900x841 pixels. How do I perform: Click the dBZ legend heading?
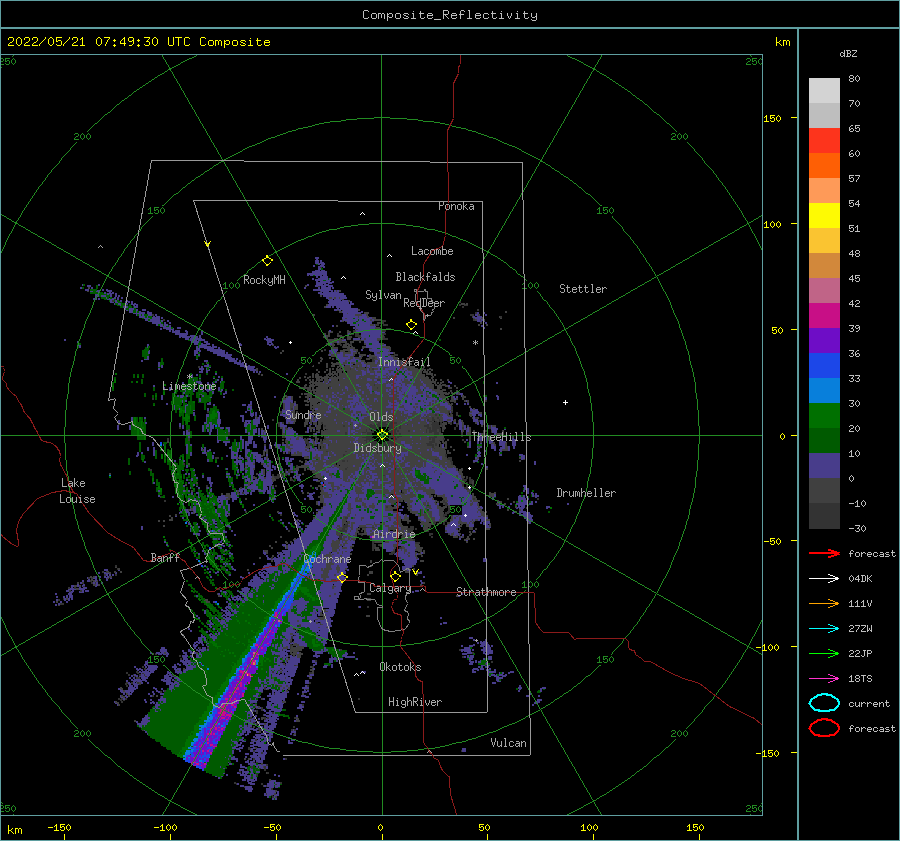click(848, 54)
